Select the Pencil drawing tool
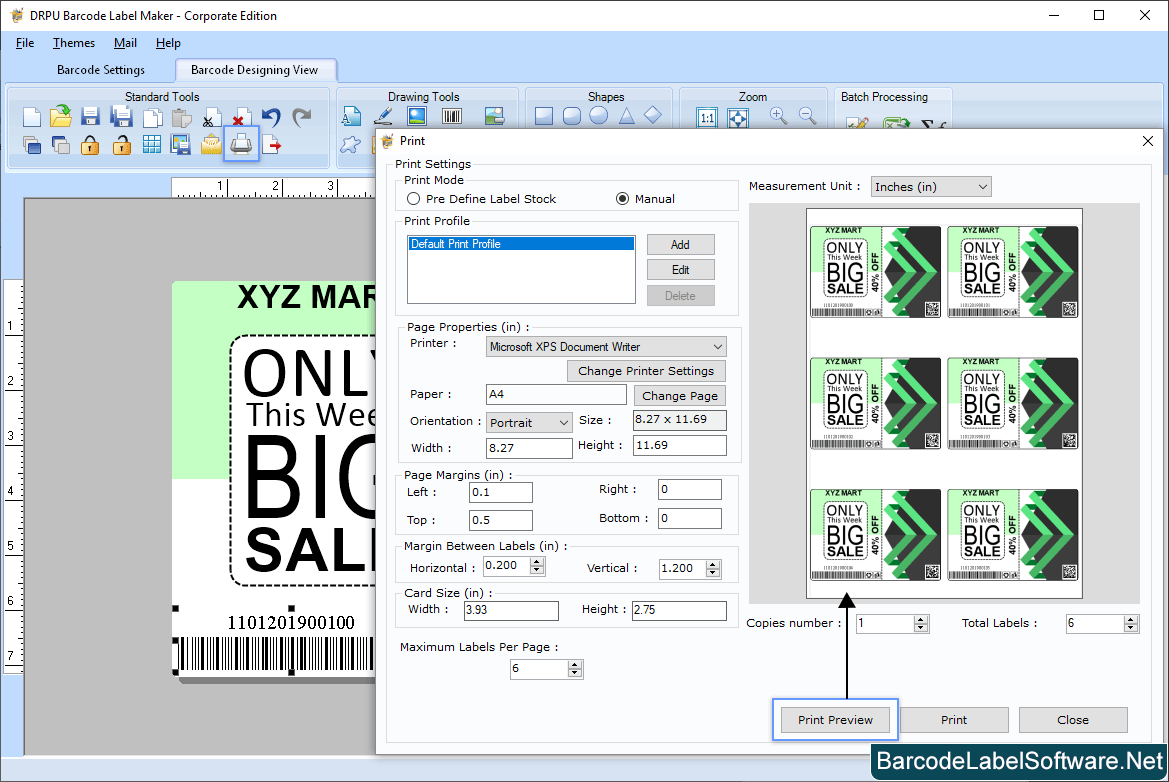1169x782 pixels. (382, 116)
